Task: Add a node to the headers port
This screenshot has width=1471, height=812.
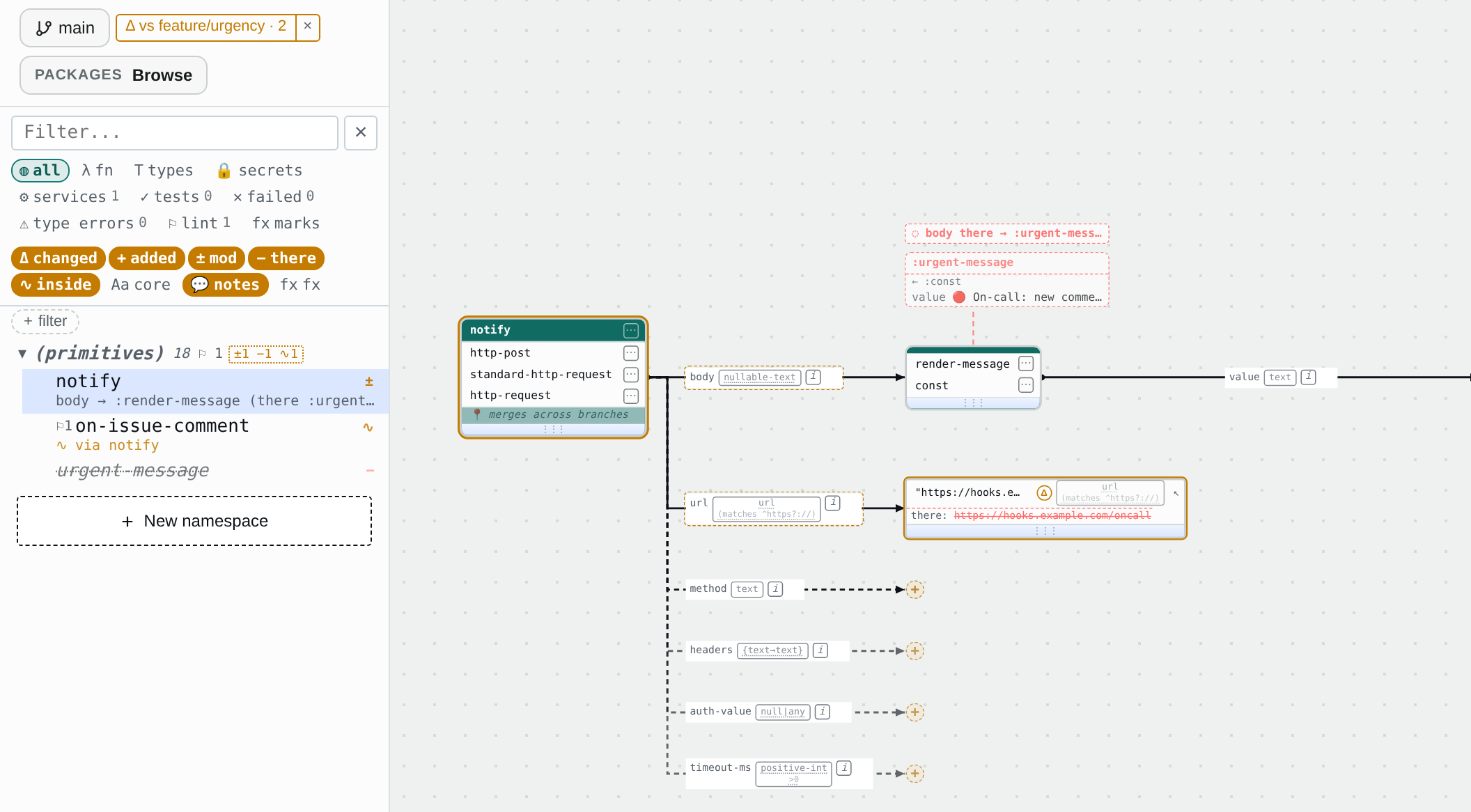Action: coord(915,651)
